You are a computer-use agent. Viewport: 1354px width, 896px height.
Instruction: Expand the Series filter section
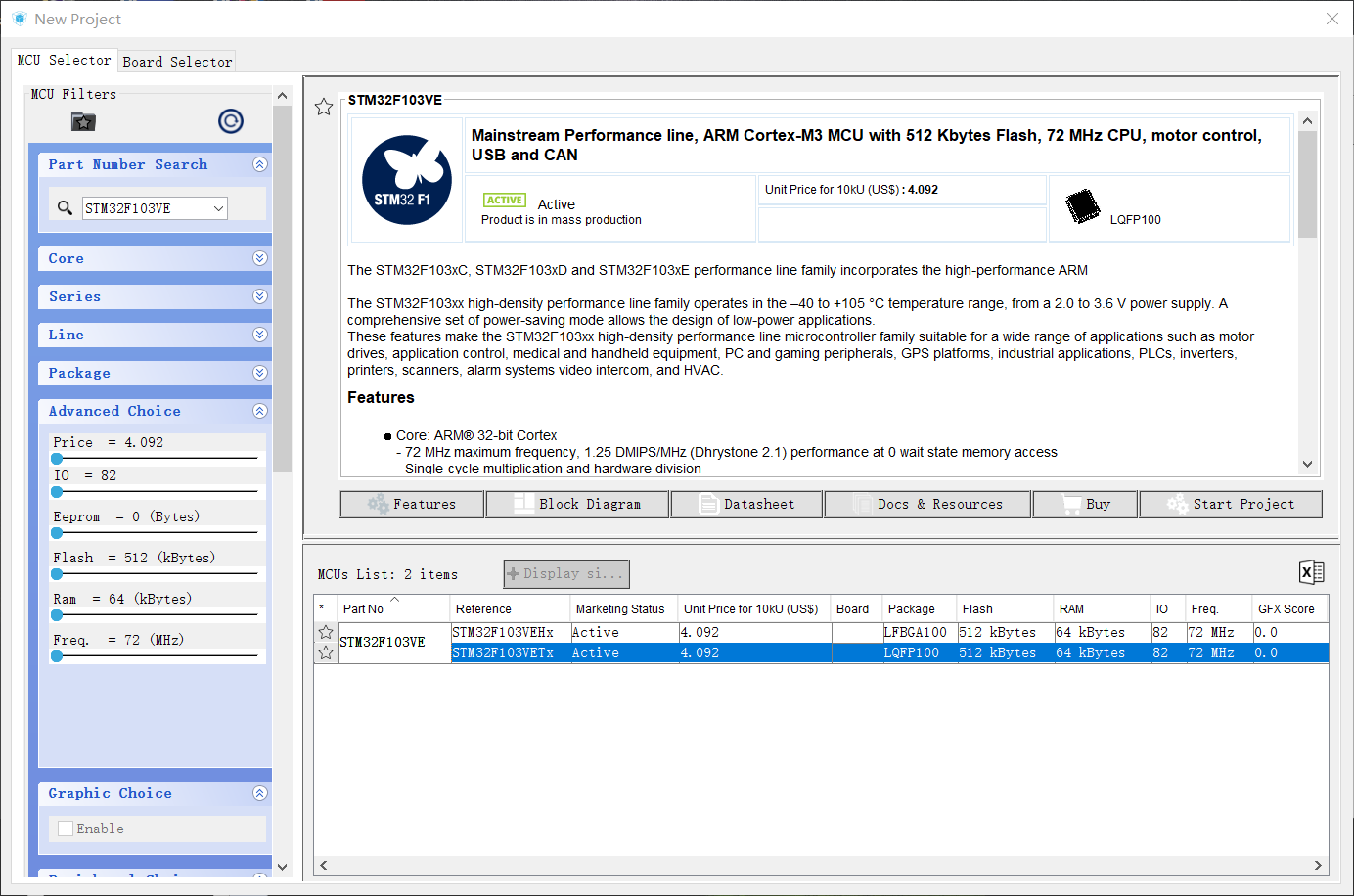pos(259,296)
